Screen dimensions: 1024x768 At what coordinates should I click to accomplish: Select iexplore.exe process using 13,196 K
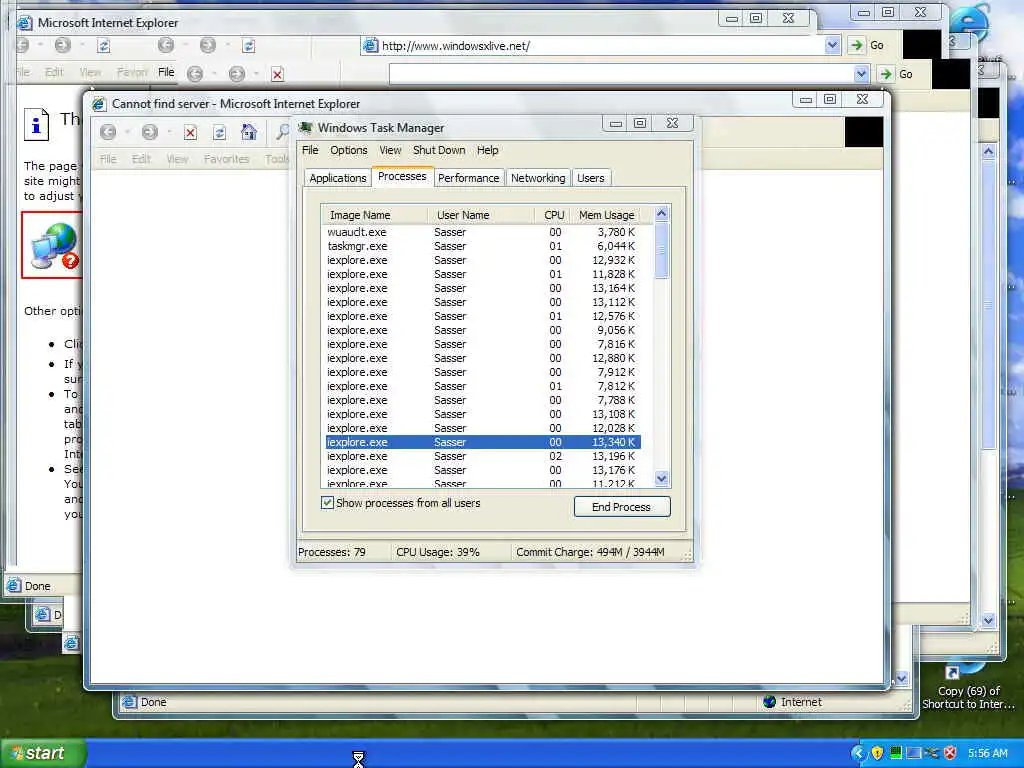pos(483,456)
